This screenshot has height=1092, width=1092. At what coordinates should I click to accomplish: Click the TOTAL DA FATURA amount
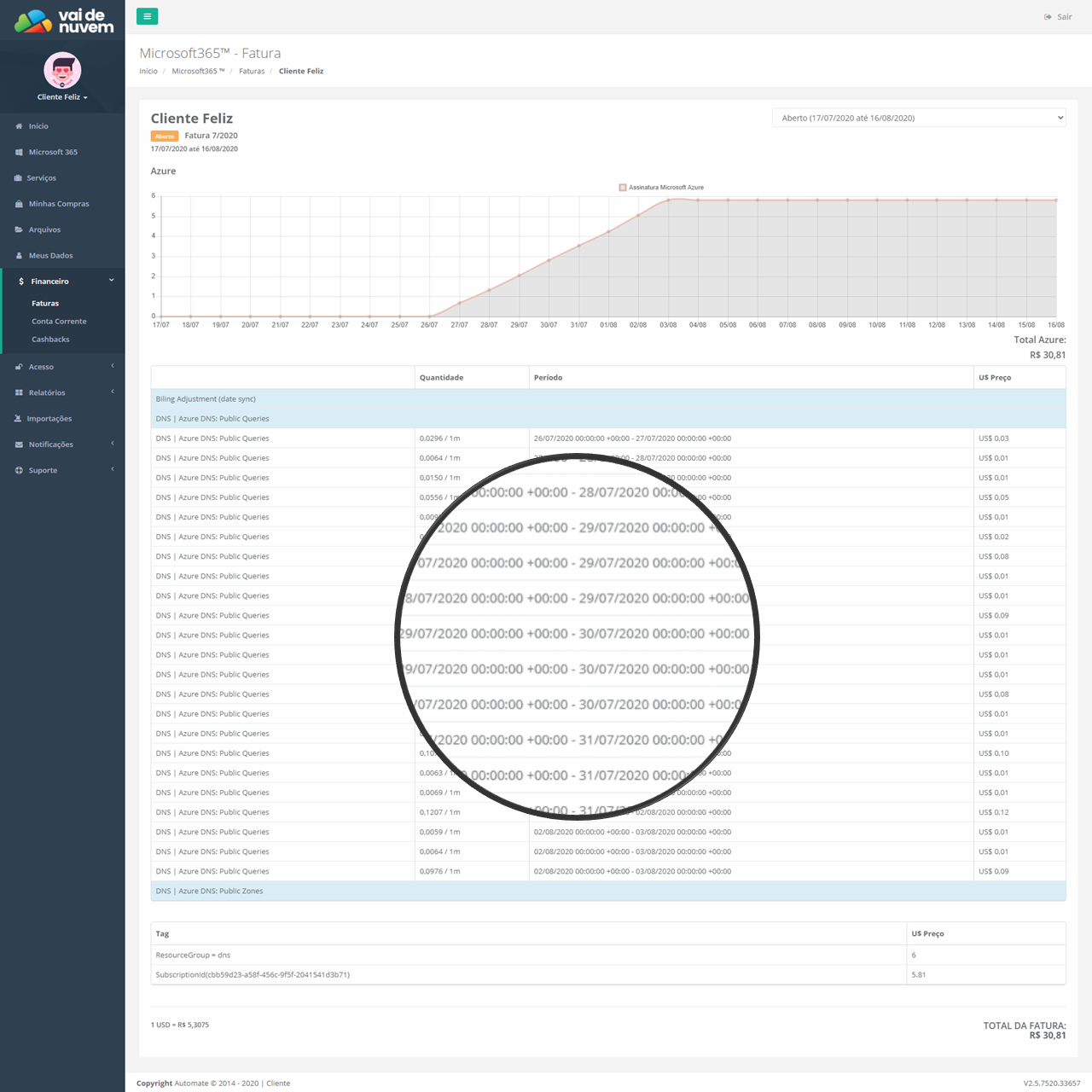[1048, 1036]
